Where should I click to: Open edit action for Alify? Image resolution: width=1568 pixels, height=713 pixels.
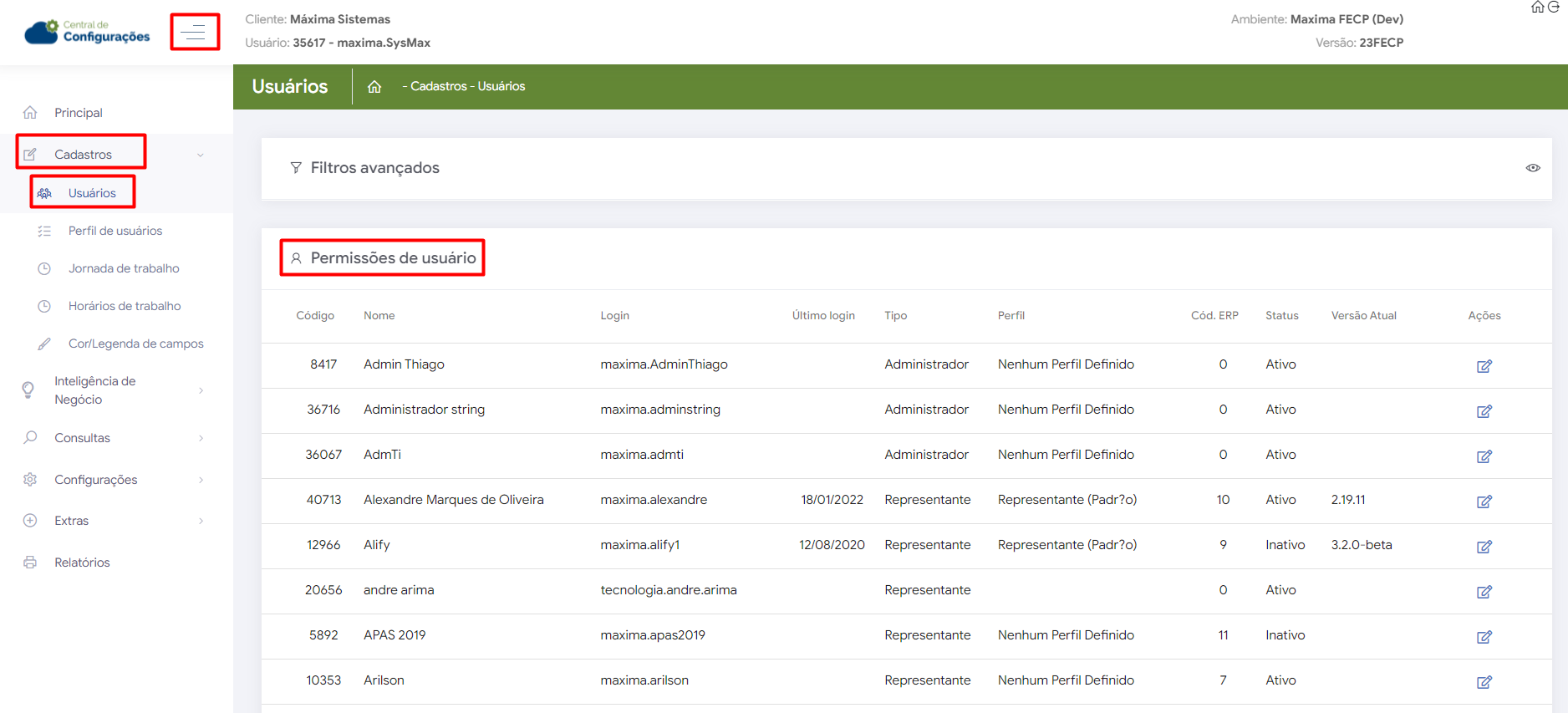tap(1484, 547)
